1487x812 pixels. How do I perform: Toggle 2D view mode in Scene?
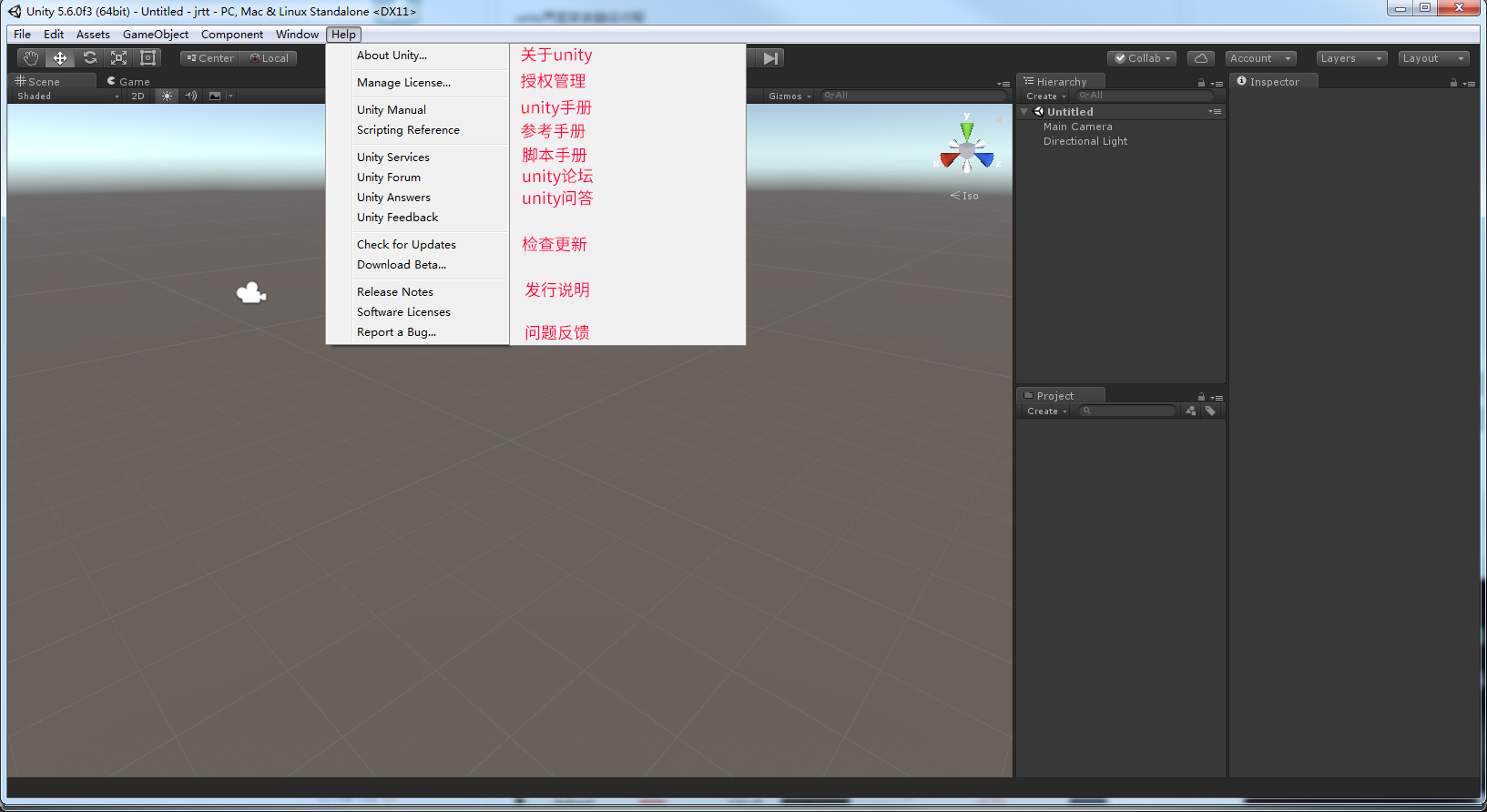pos(137,96)
